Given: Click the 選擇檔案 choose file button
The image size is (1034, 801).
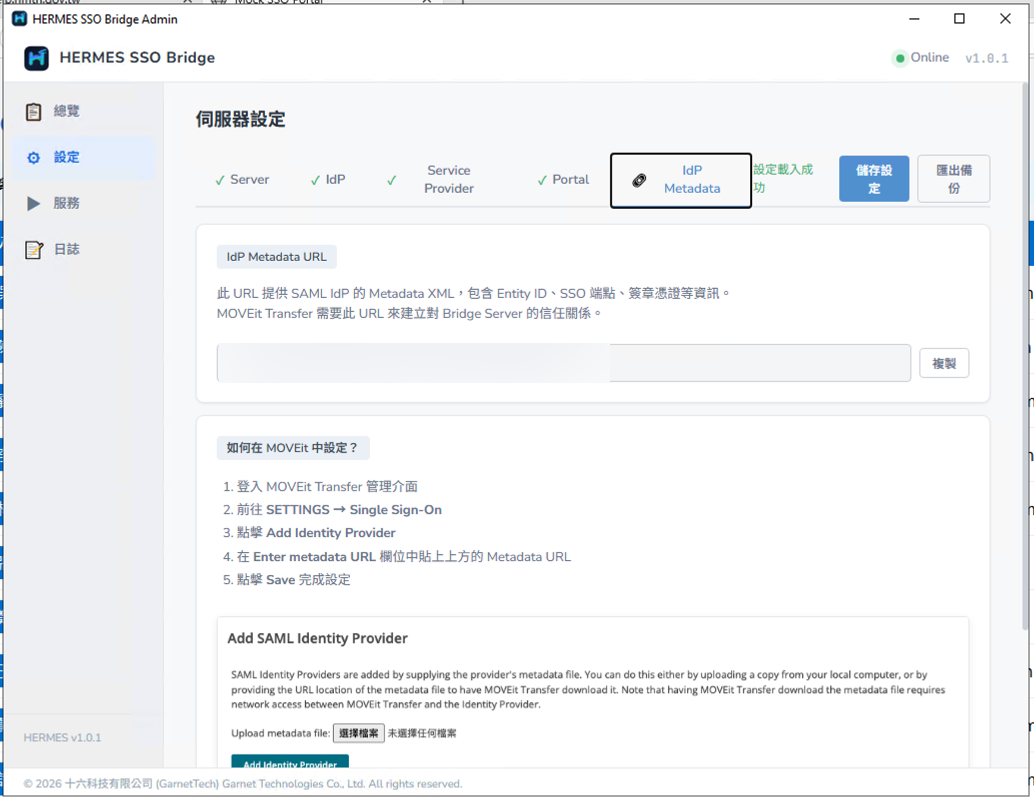Looking at the screenshot, I should pyautogui.click(x=359, y=734).
